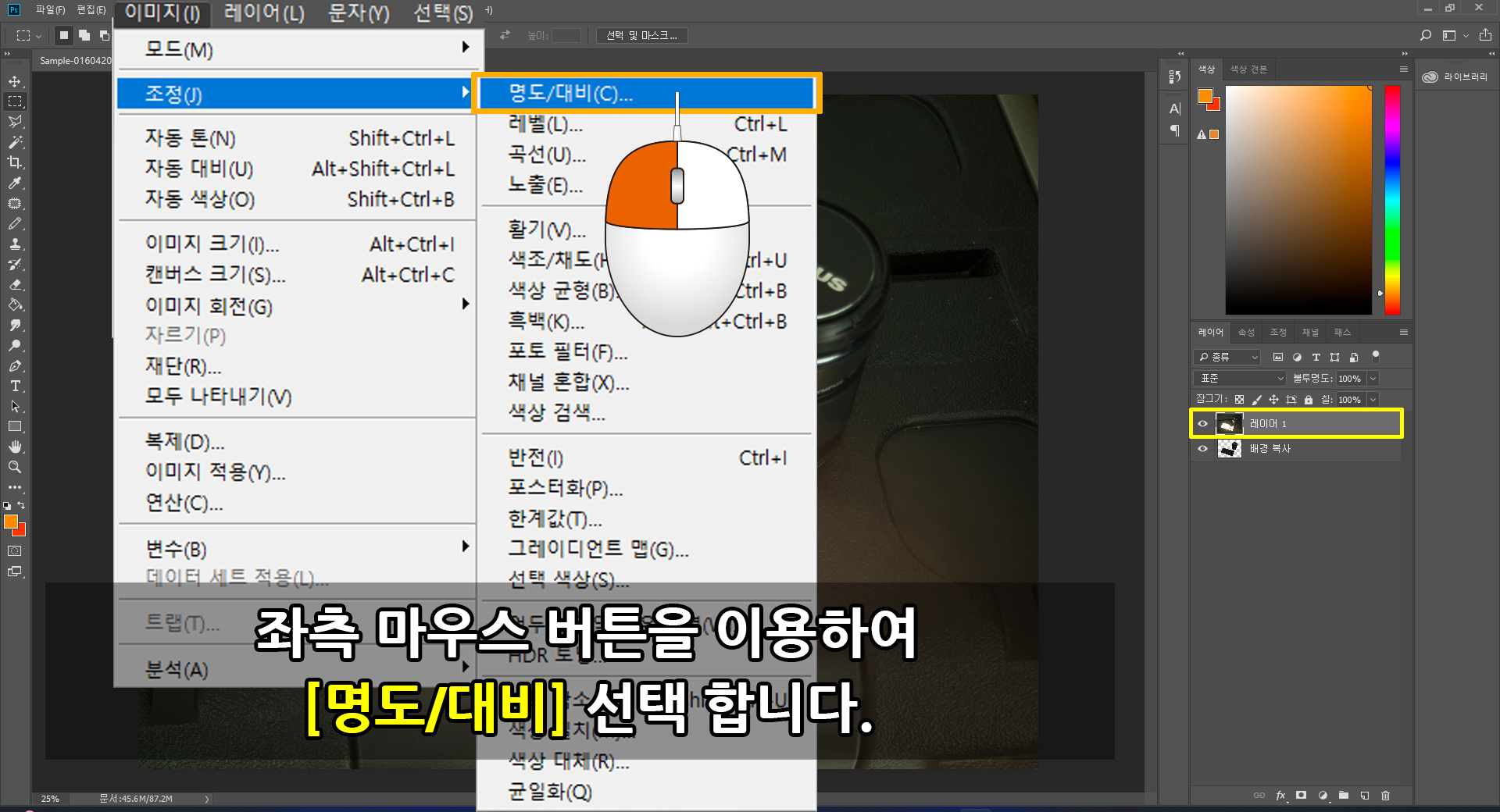Open the fx layer style icon
1500x812 pixels.
pyautogui.click(x=1280, y=796)
